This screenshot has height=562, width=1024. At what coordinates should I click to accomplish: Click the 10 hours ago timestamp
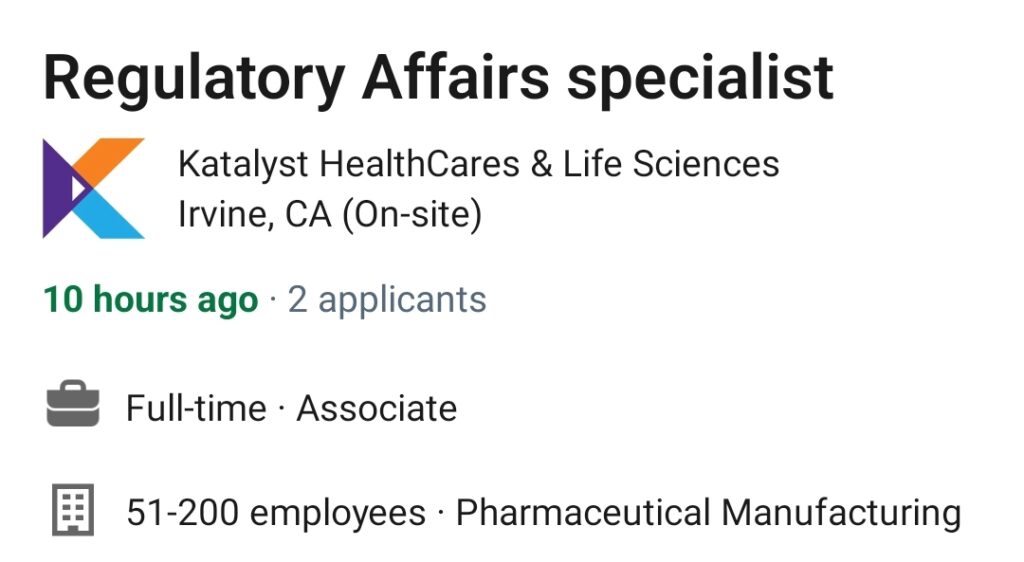tap(151, 300)
